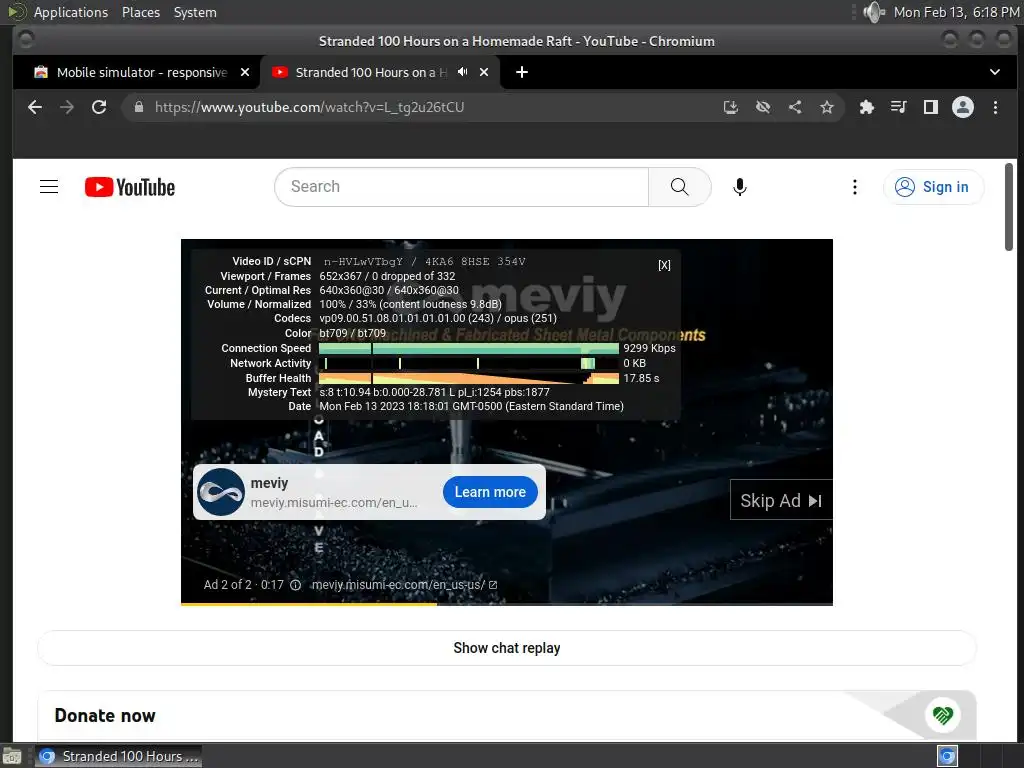Click Learn more on meviy ad

coord(490,492)
